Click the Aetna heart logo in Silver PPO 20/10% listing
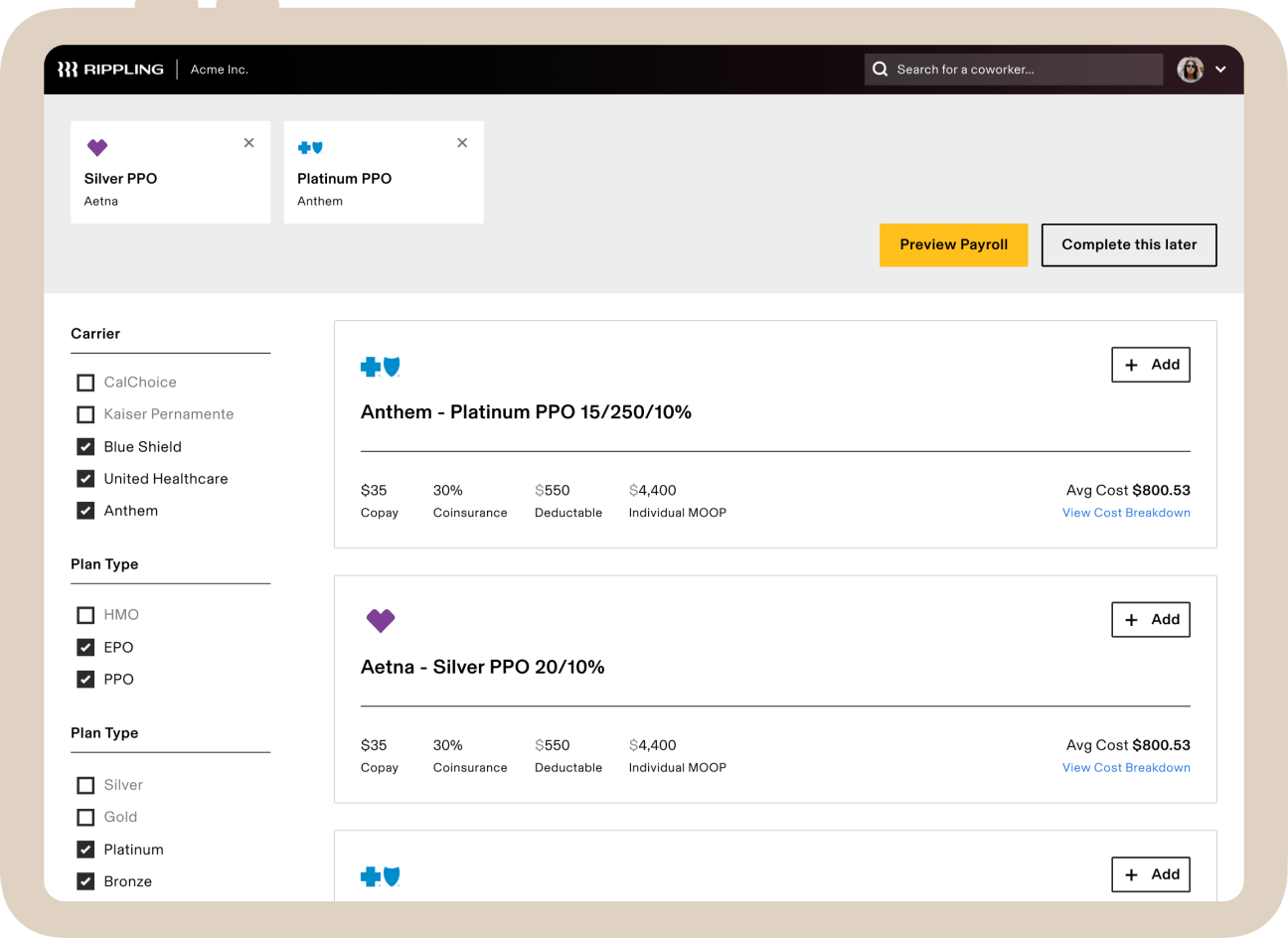Viewport: 1288px width, 938px height. [381, 621]
